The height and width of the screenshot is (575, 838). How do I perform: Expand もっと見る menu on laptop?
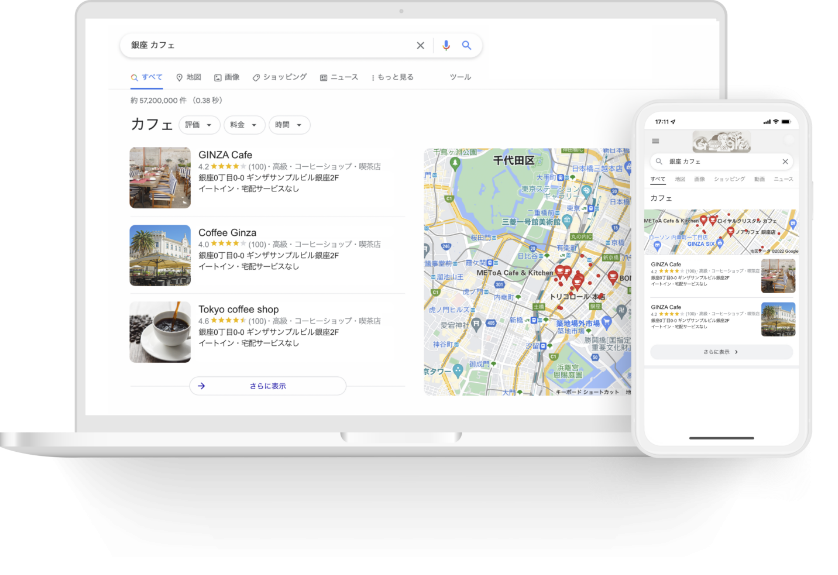point(392,77)
